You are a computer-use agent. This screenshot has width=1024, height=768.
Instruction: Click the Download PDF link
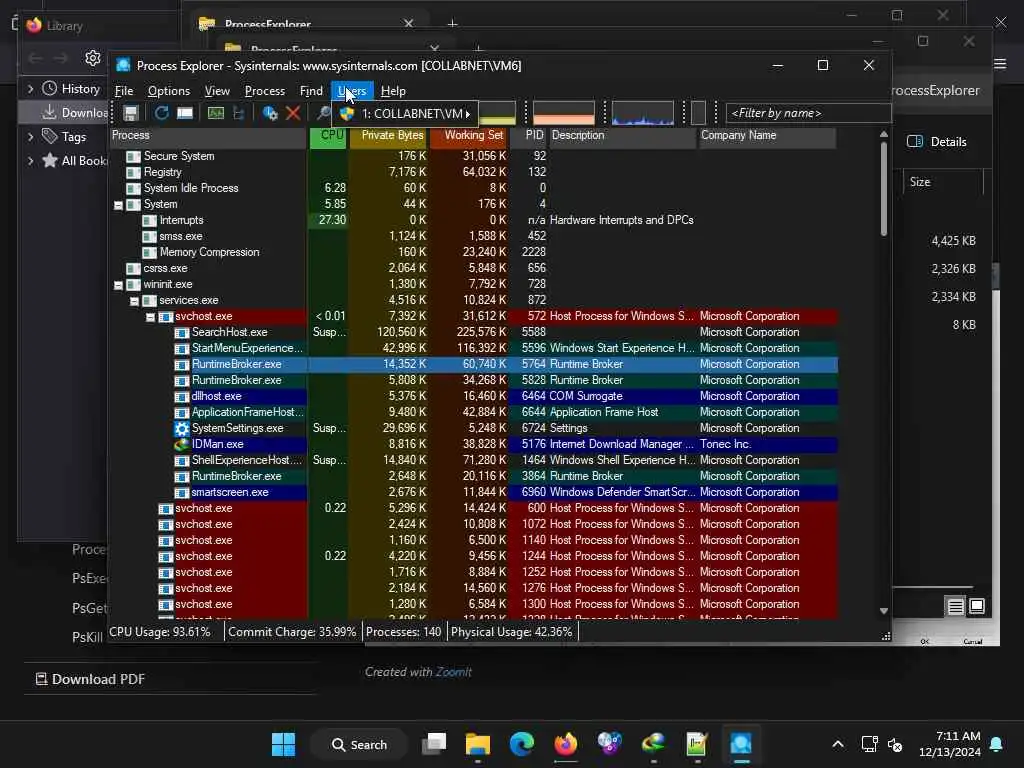coord(98,679)
